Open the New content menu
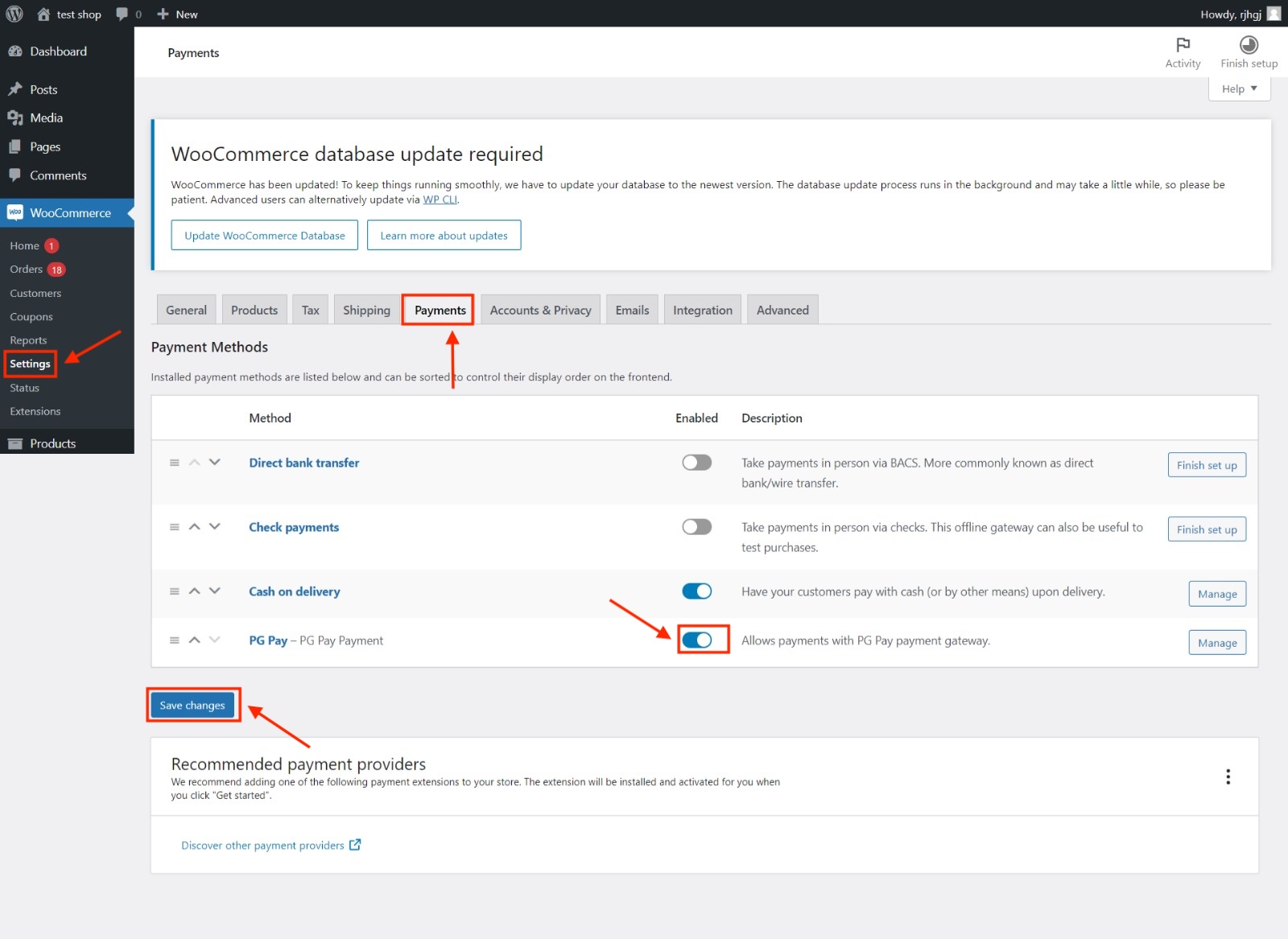 [178, 14]
